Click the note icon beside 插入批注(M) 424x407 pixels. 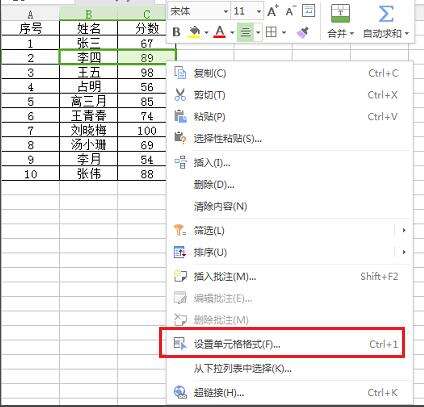180,276
